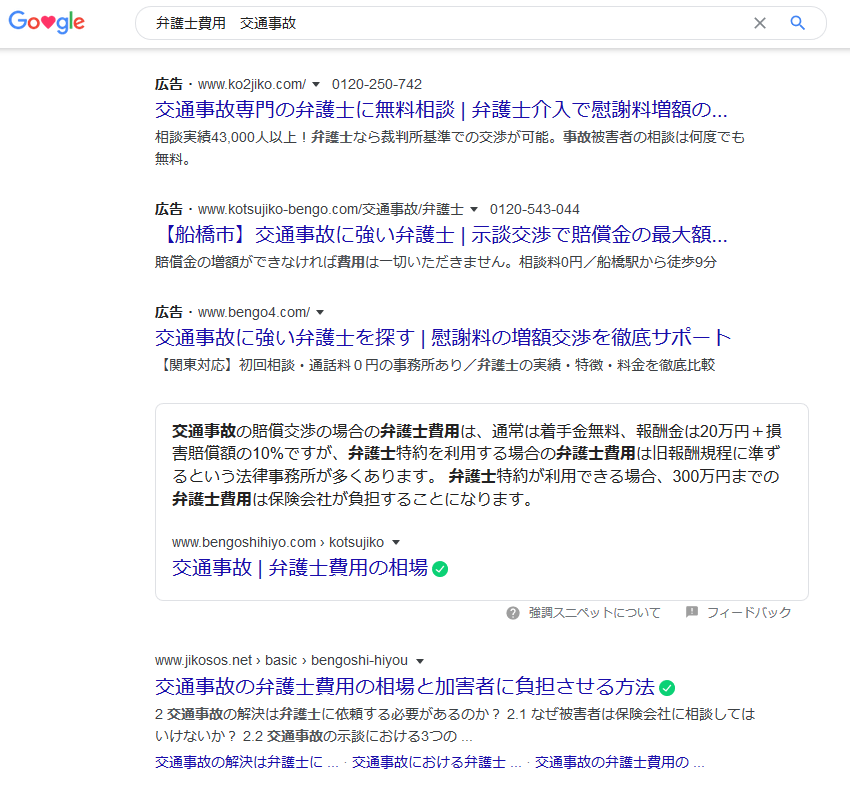Open sitelink 交通事故の弁護士費用の ...

620,762
